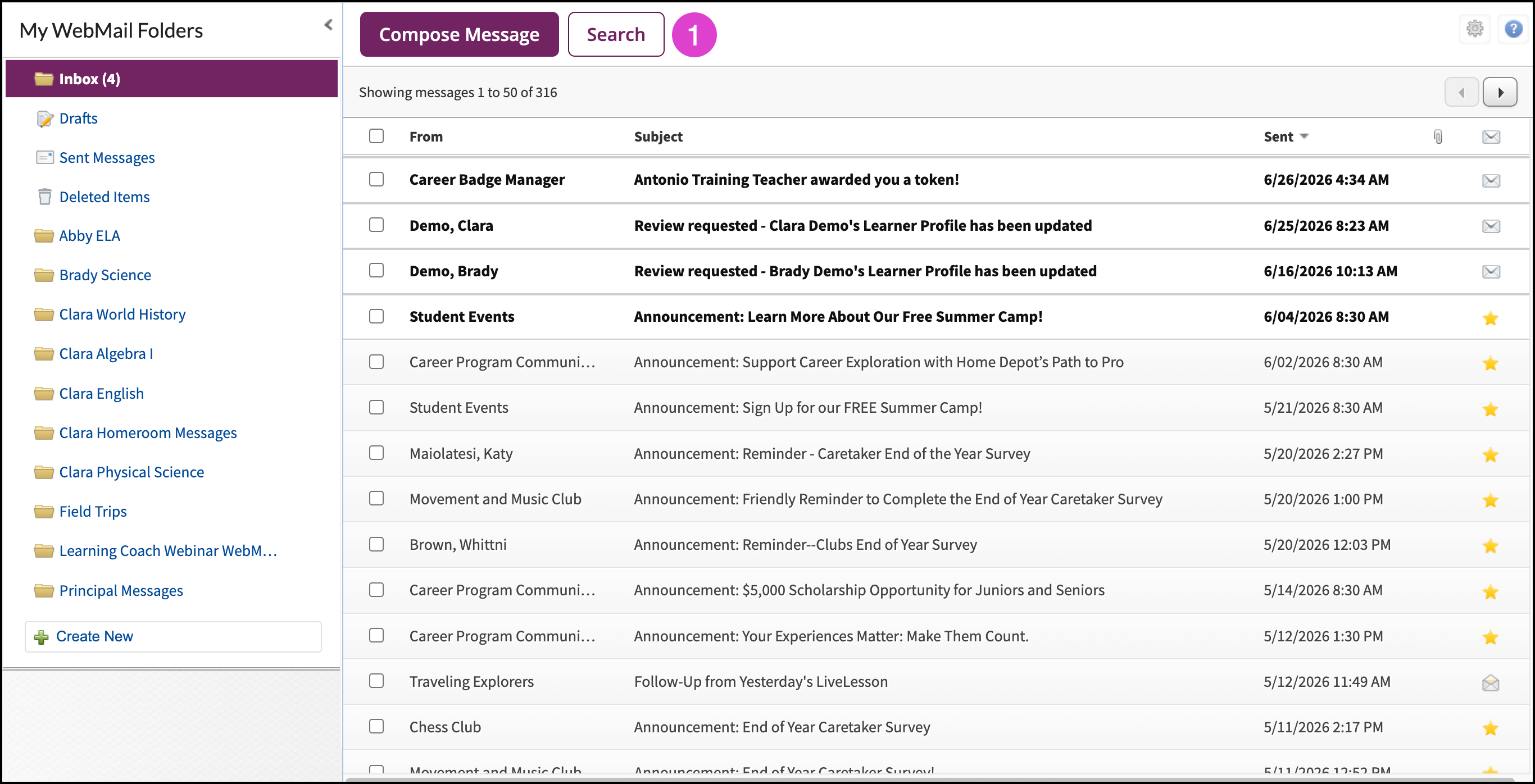Click star on Brown, Whittni message

click(x=1490, y=546)
